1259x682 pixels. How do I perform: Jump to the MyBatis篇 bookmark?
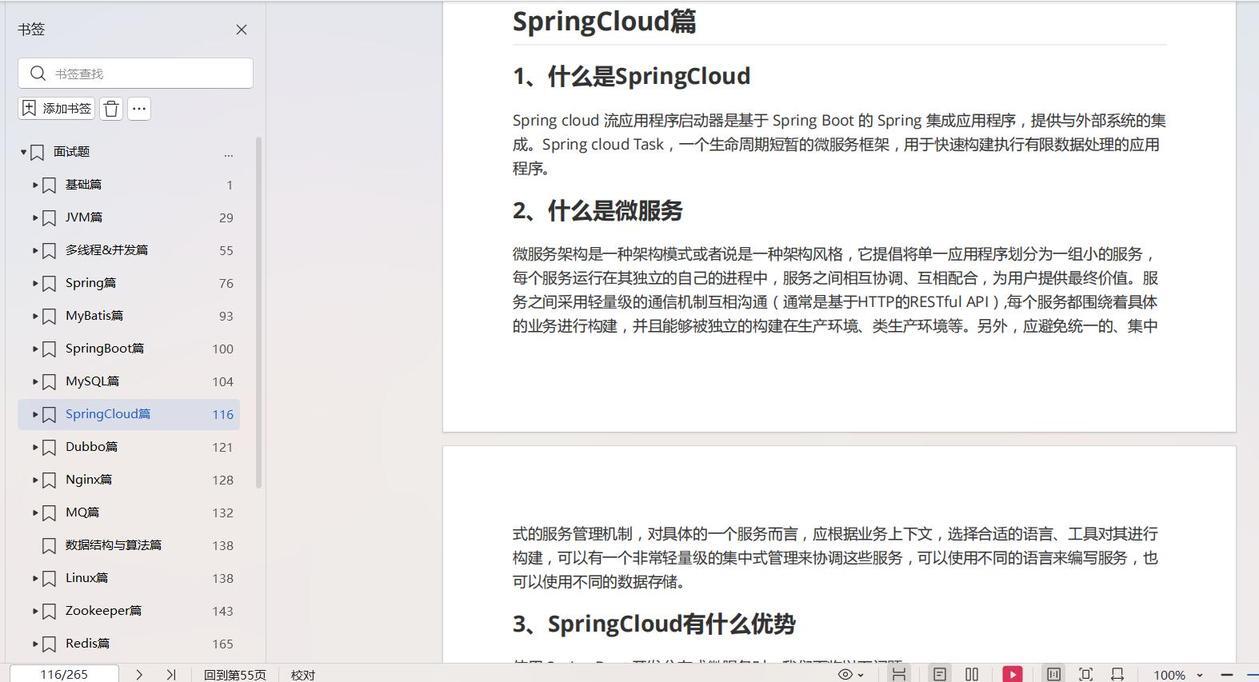94,316
